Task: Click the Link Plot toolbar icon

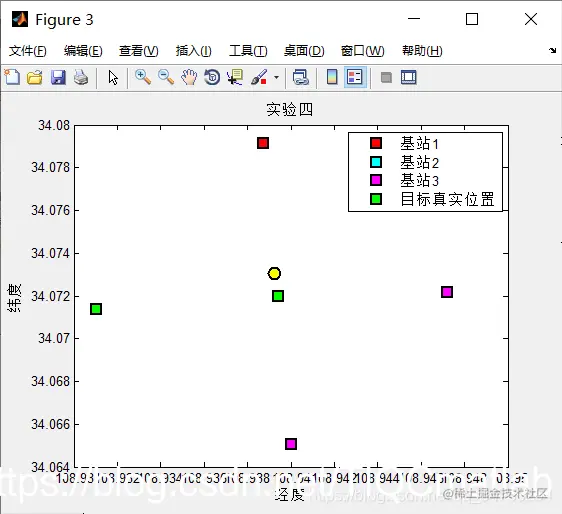Action: click(300, 77)
